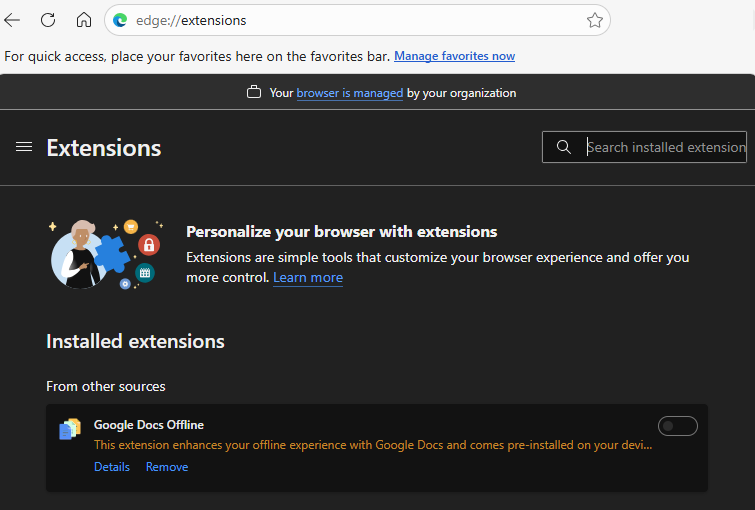Open Manage favorites now link
This screenshot has width=755, height=510.
[455, 56]
